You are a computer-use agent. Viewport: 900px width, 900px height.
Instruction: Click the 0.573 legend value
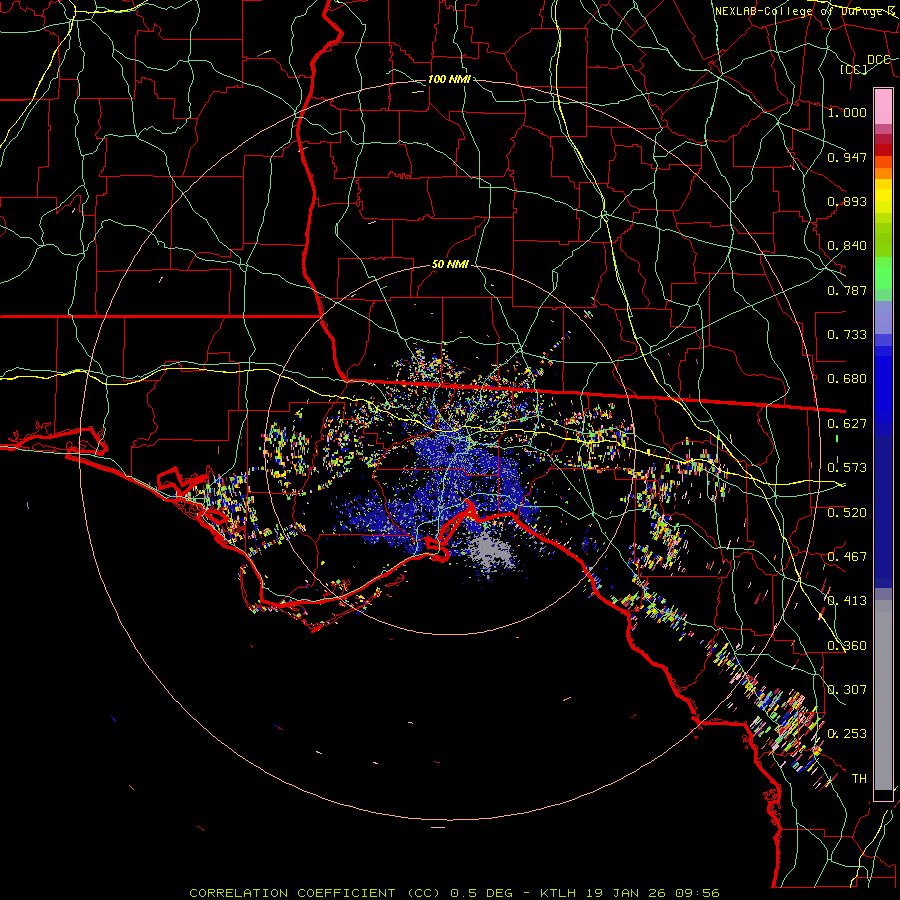pyautogui.click(x=847, y=468)
